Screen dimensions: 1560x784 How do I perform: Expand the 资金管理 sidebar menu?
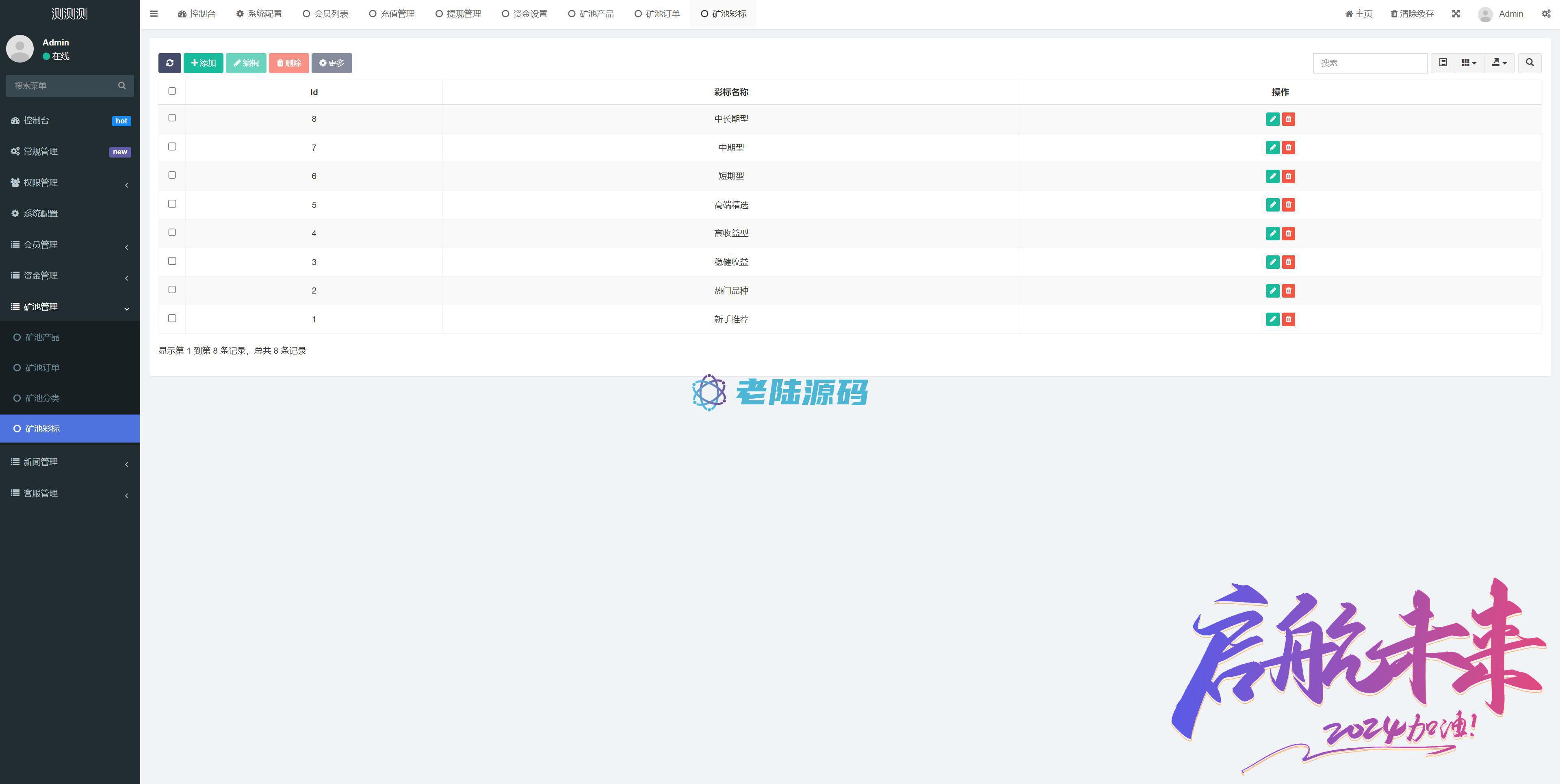tap(69, 275)
